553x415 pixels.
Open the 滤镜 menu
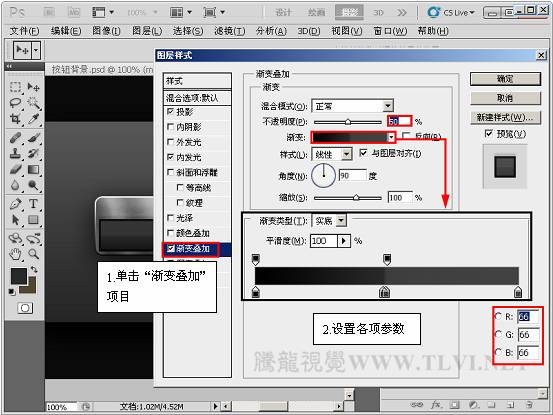pos(229,31)
